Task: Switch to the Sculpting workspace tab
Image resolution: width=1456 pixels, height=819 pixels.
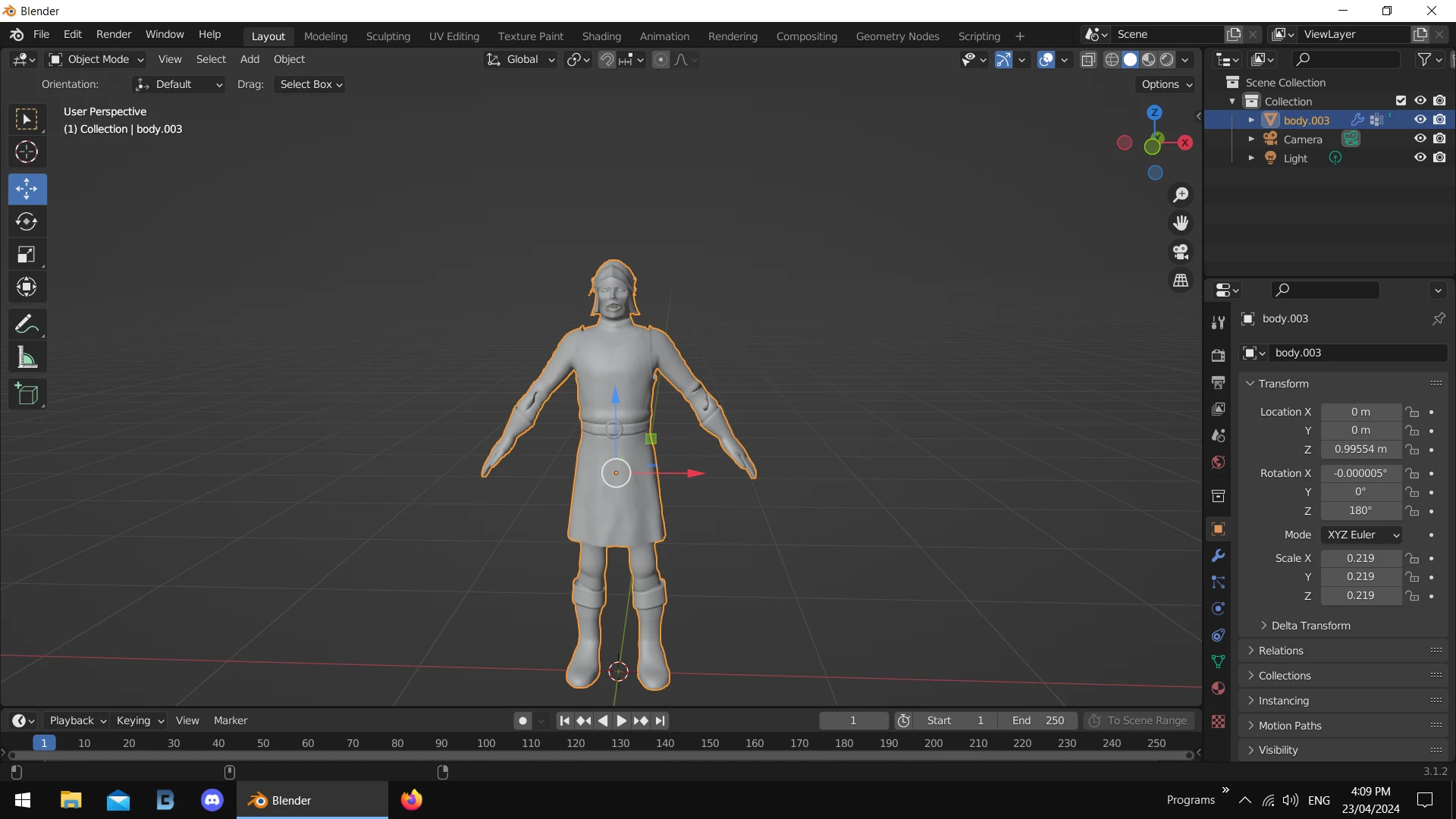Action: click(388, 36)
